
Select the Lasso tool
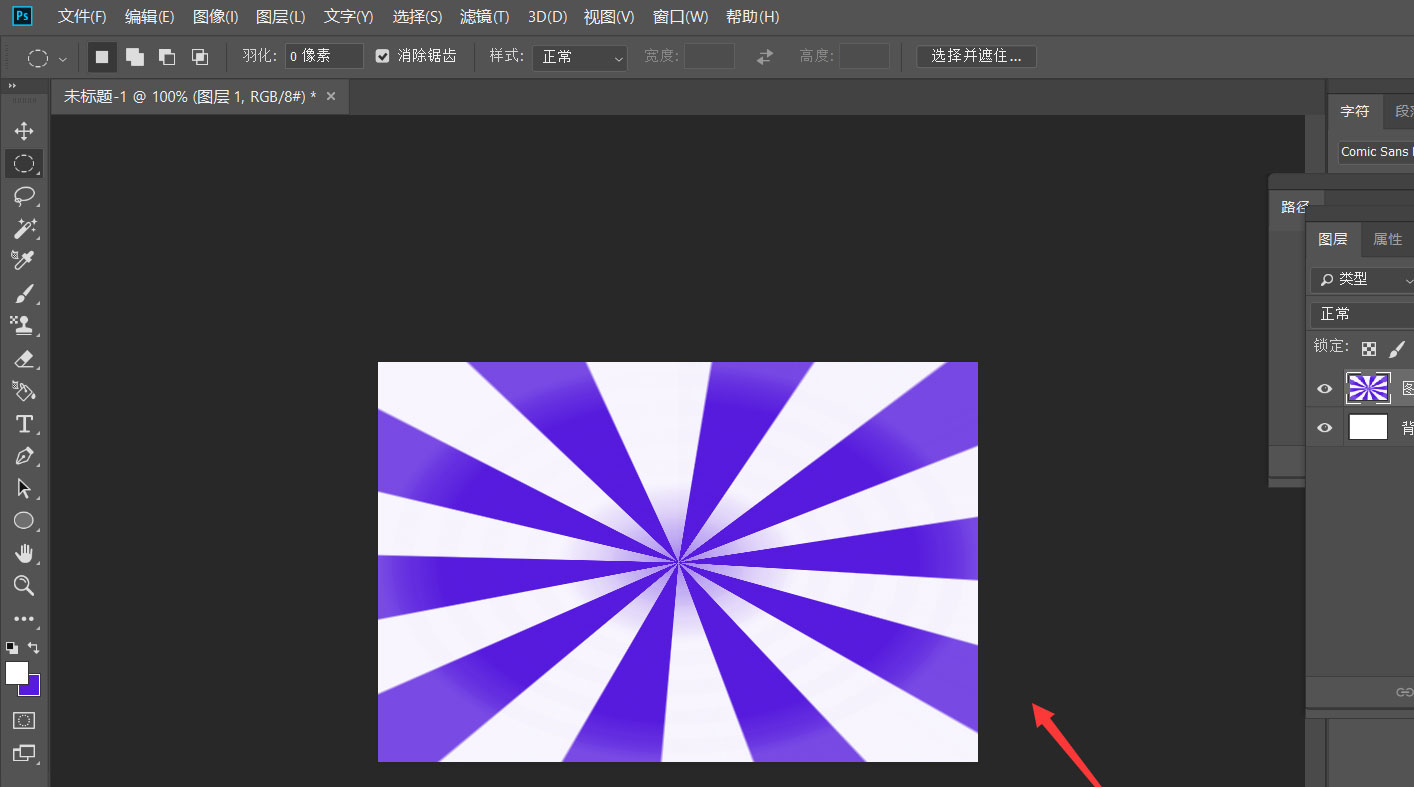(24, 196)
